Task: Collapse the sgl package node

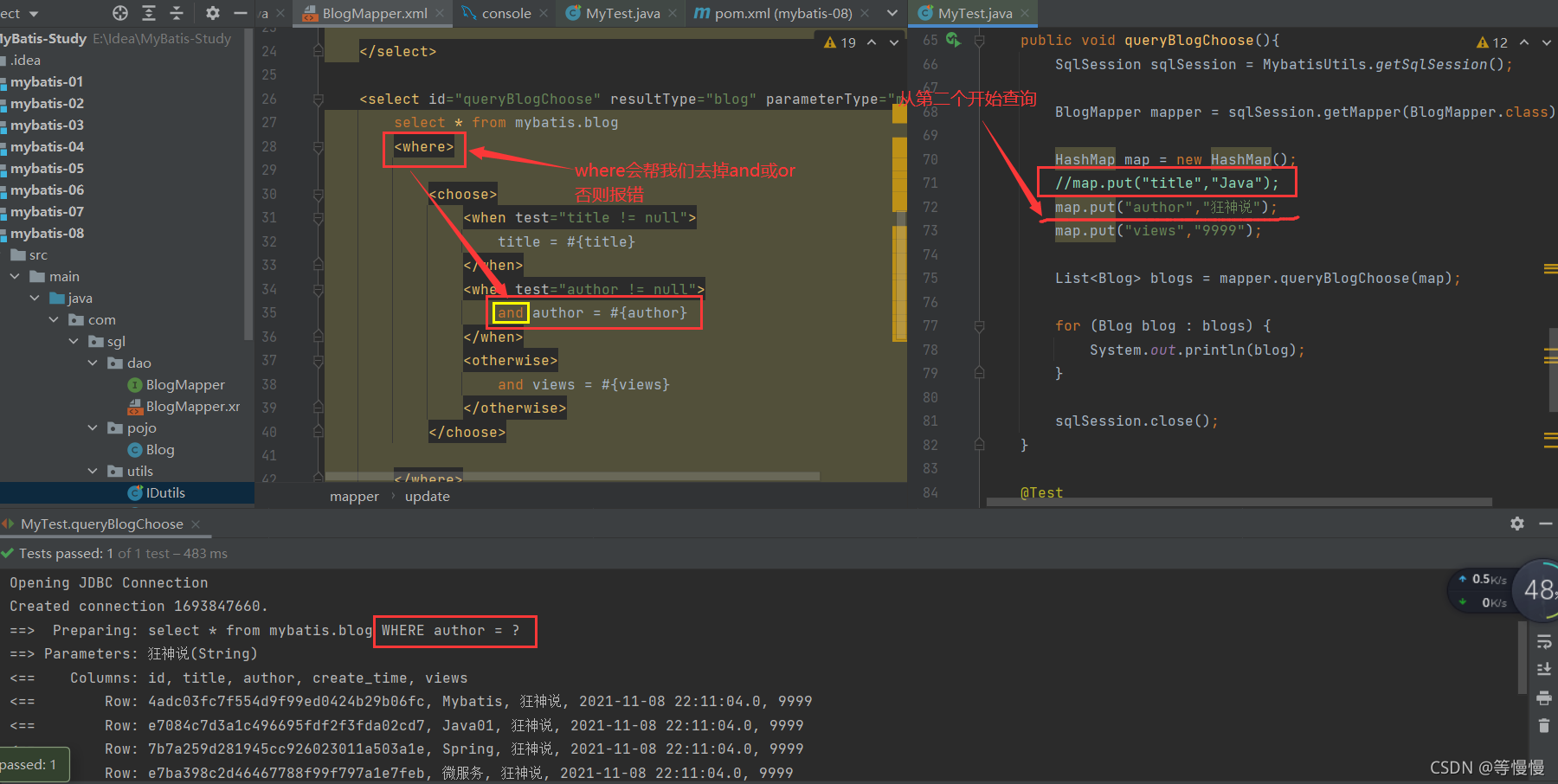Action: 74,341
